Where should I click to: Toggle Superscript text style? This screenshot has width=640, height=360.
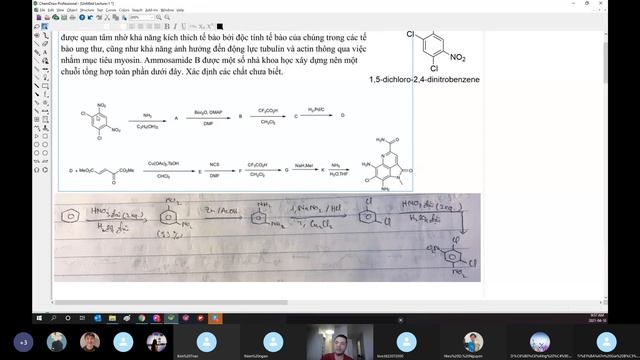(x=210, y=27)
